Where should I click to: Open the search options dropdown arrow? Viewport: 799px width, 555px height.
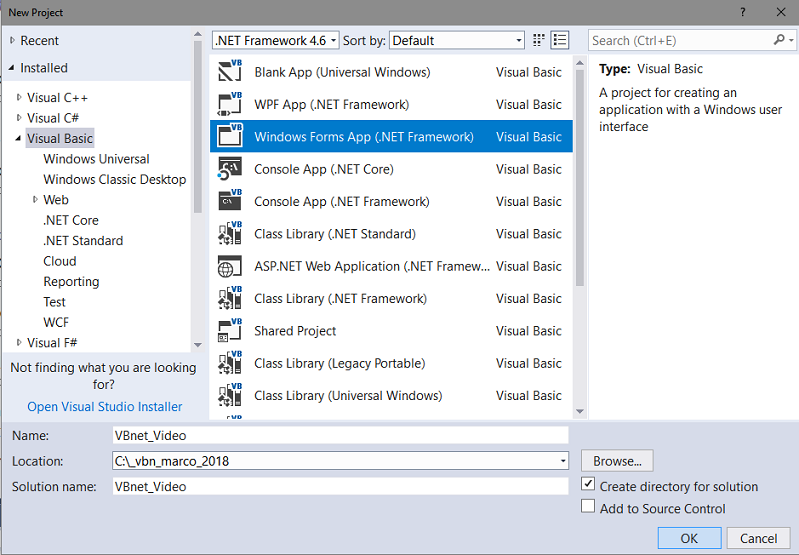pyautogui.click(x=791, y=40)
